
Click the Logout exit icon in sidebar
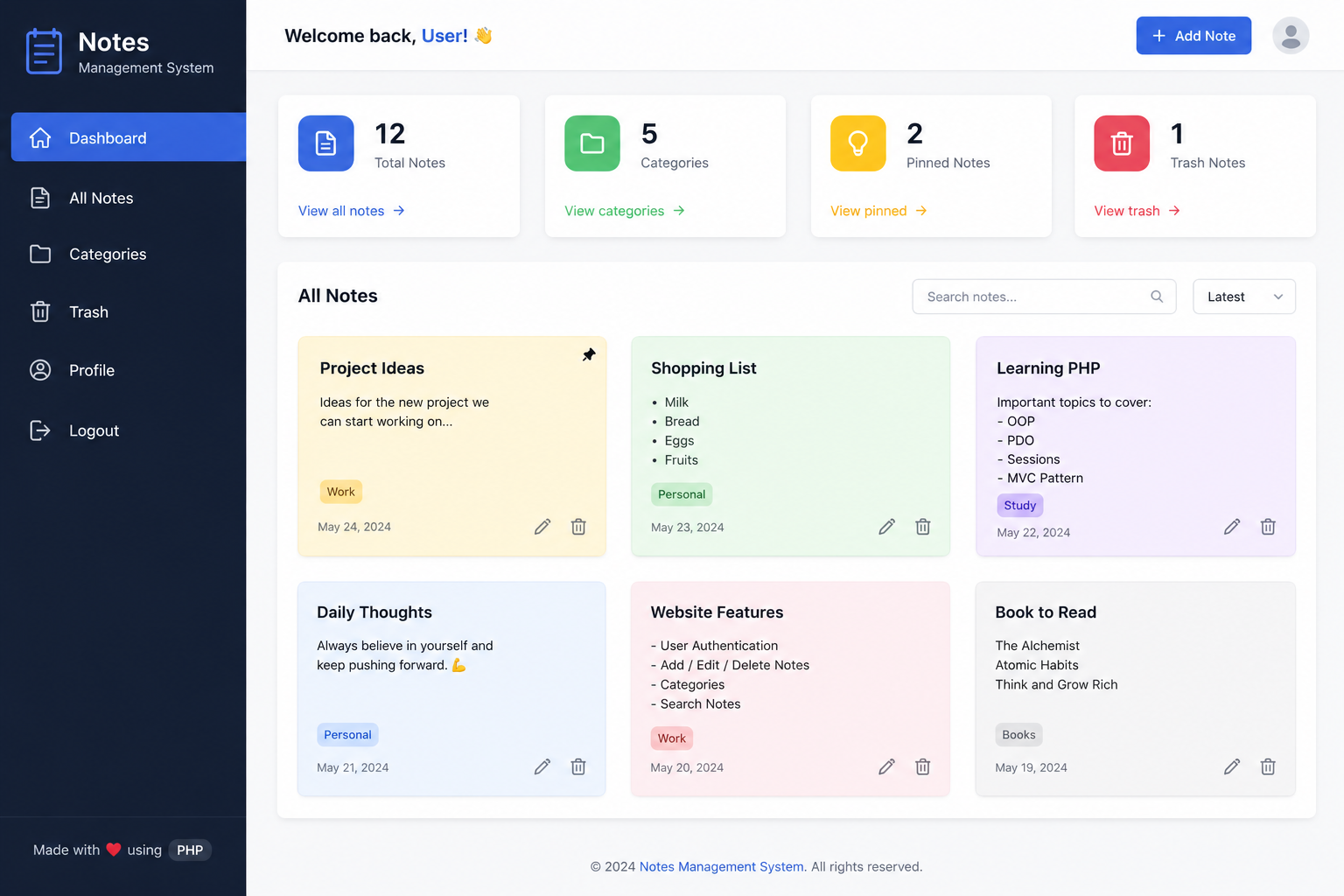click(40, 430)
